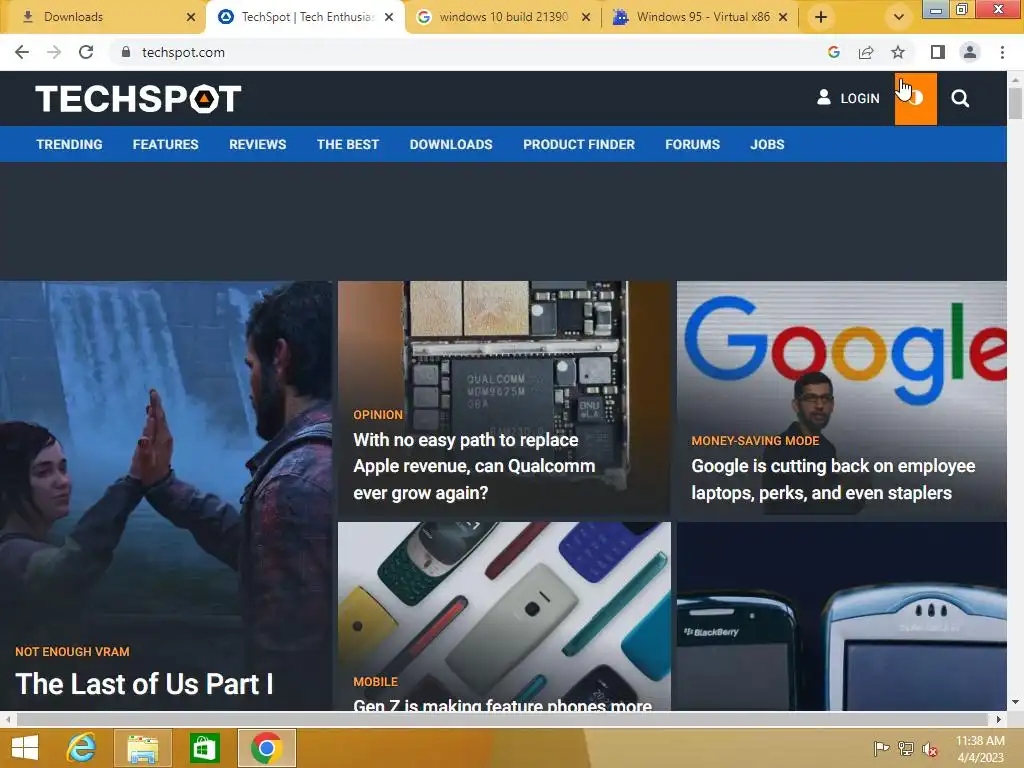The width and height of the screenshot is (1024, 768).
Task: Toggle TechSpot dark/light theme button
Action: click(x=916, y=99)
